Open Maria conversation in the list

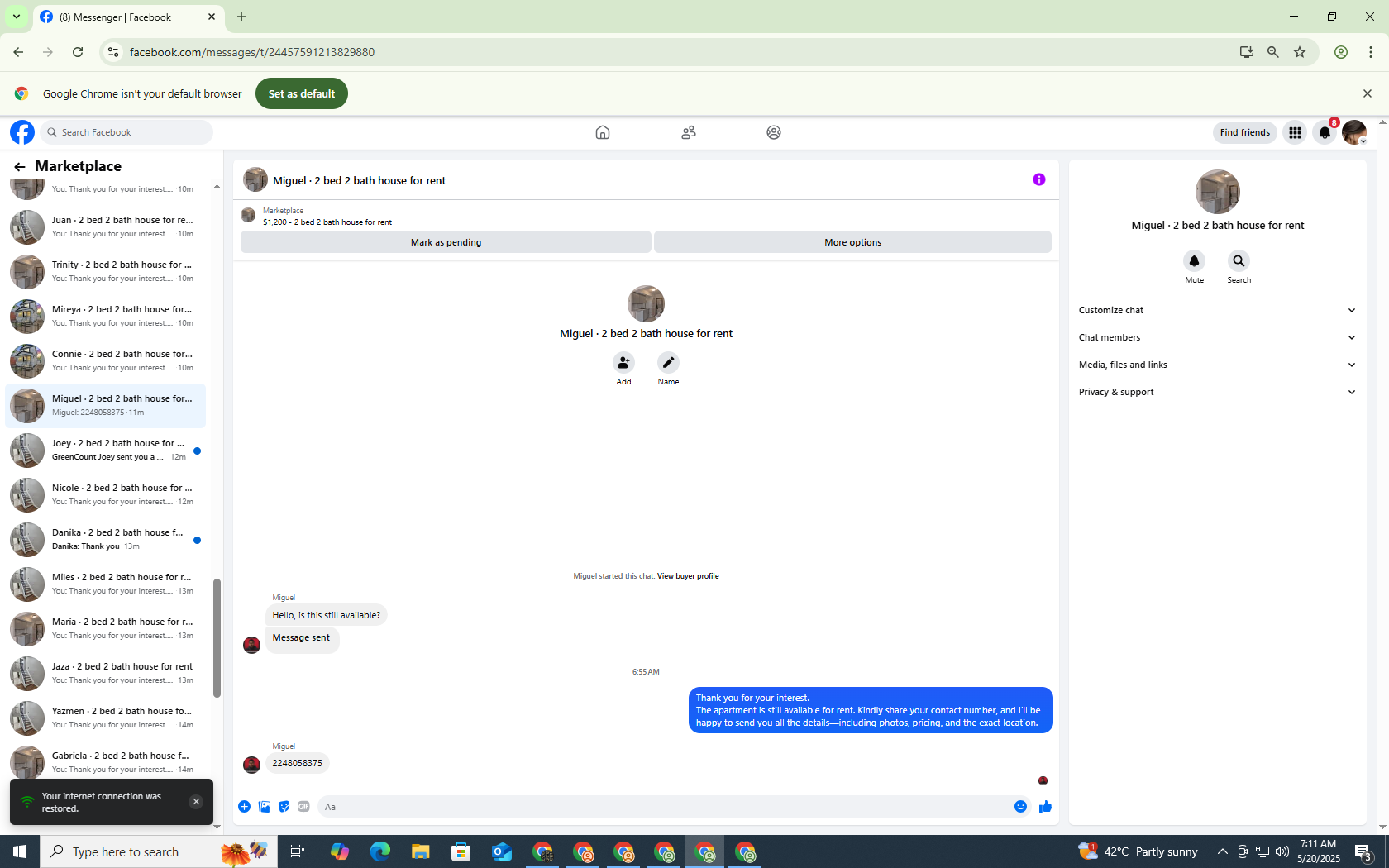coord(105,628)
